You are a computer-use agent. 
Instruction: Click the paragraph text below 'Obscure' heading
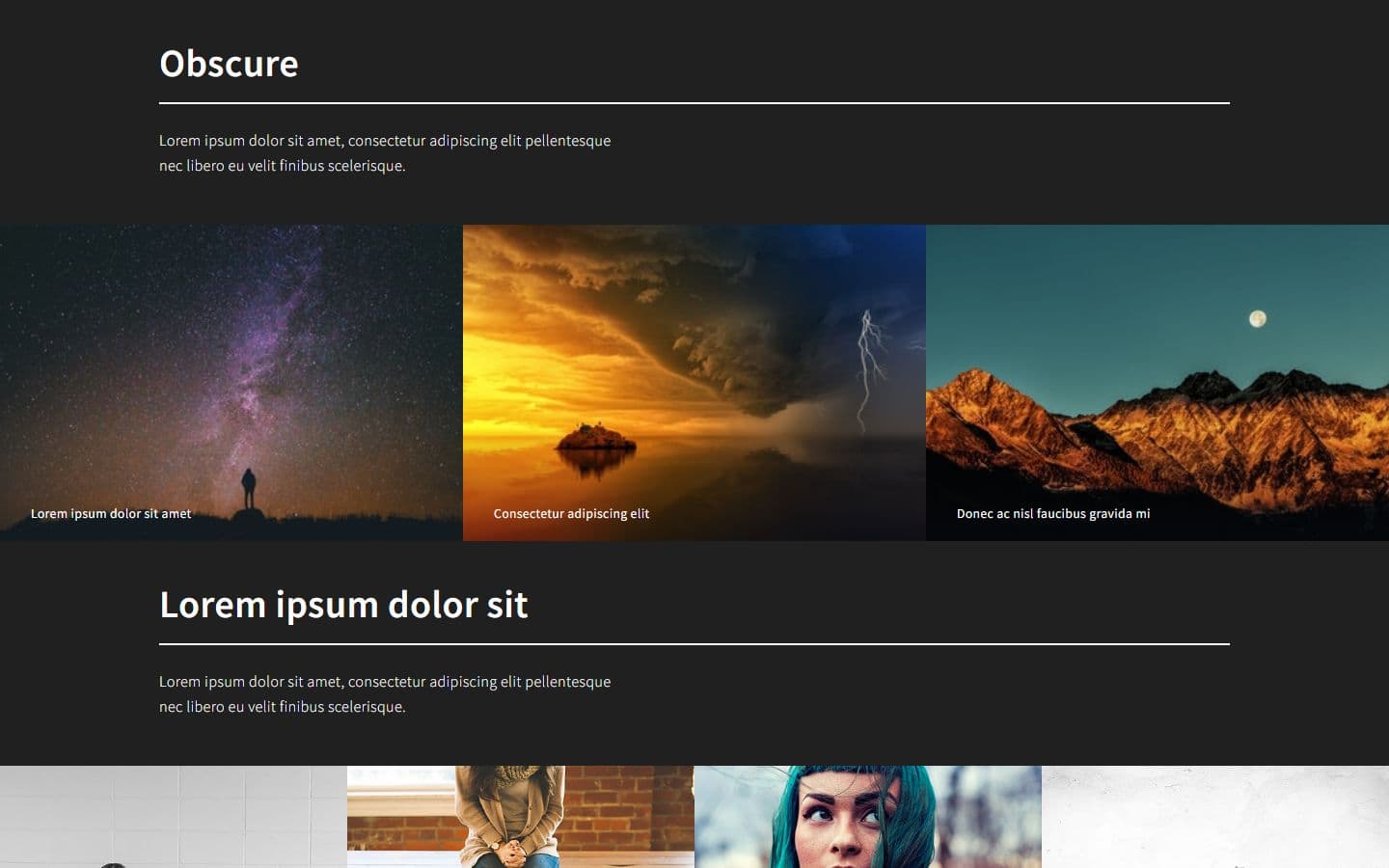click(385, 153)
